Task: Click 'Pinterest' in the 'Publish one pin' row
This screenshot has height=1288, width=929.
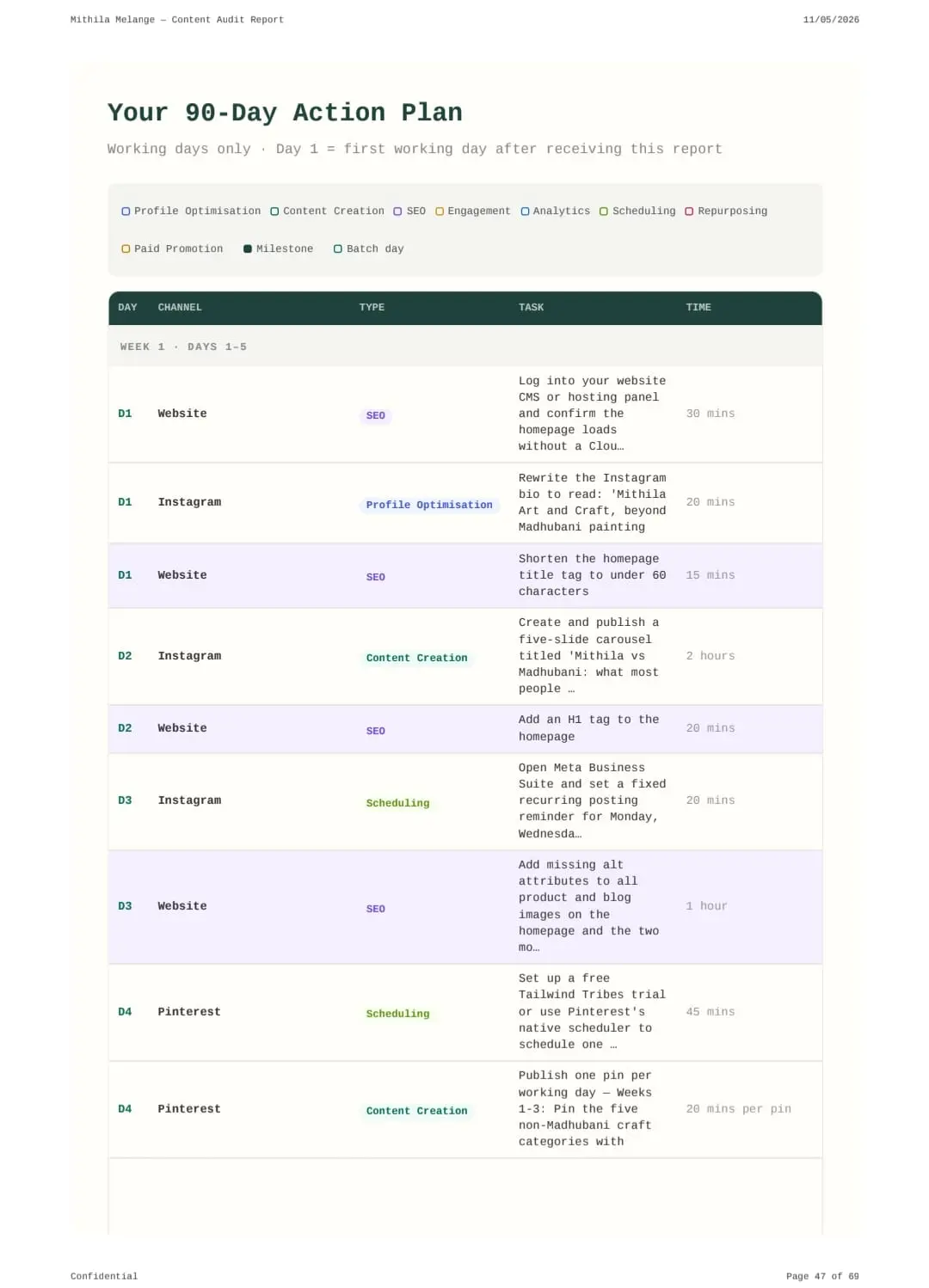Action: pyautogui.click(x=189, y=1110)
